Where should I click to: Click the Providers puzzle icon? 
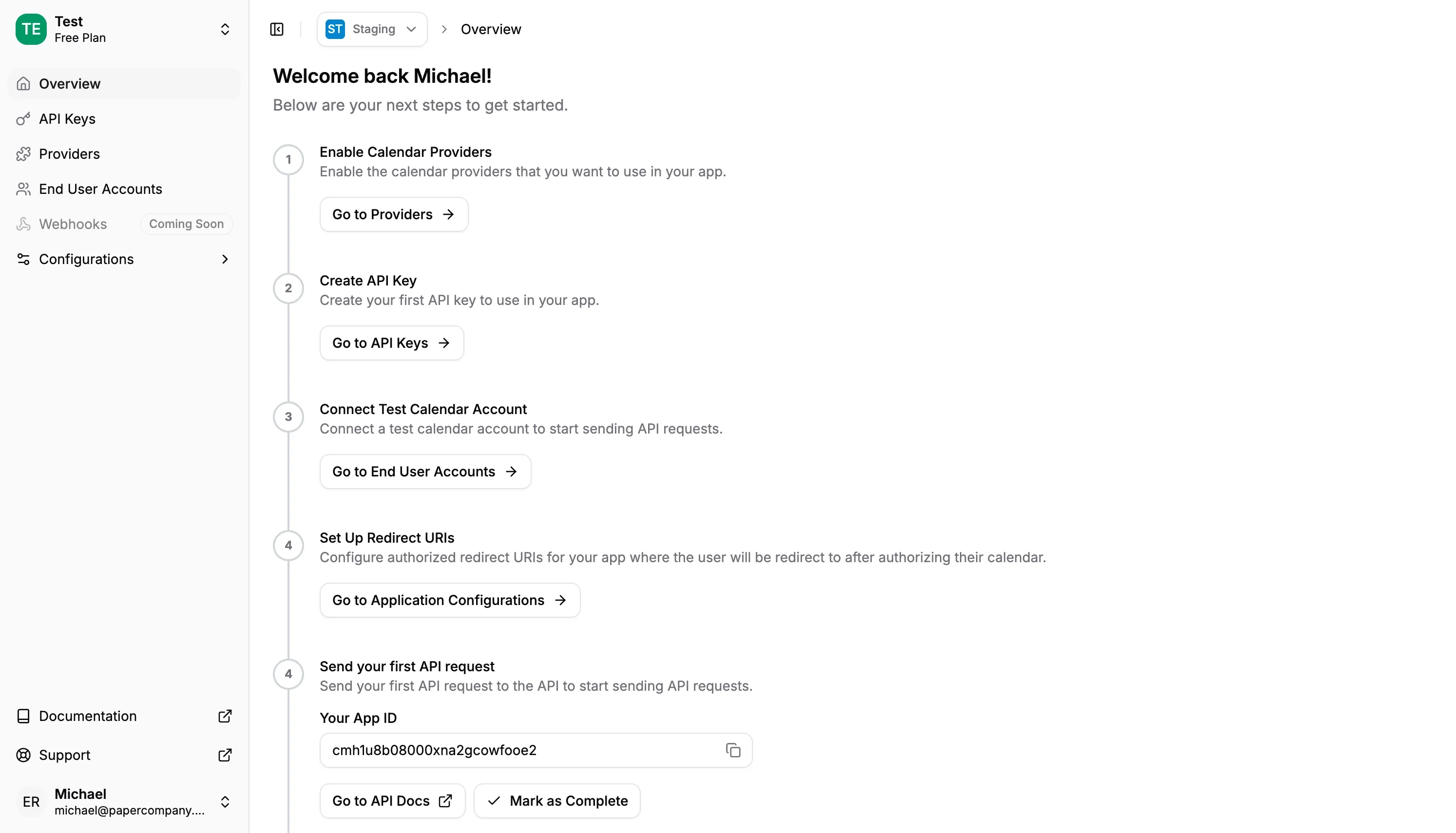(23, 154)
